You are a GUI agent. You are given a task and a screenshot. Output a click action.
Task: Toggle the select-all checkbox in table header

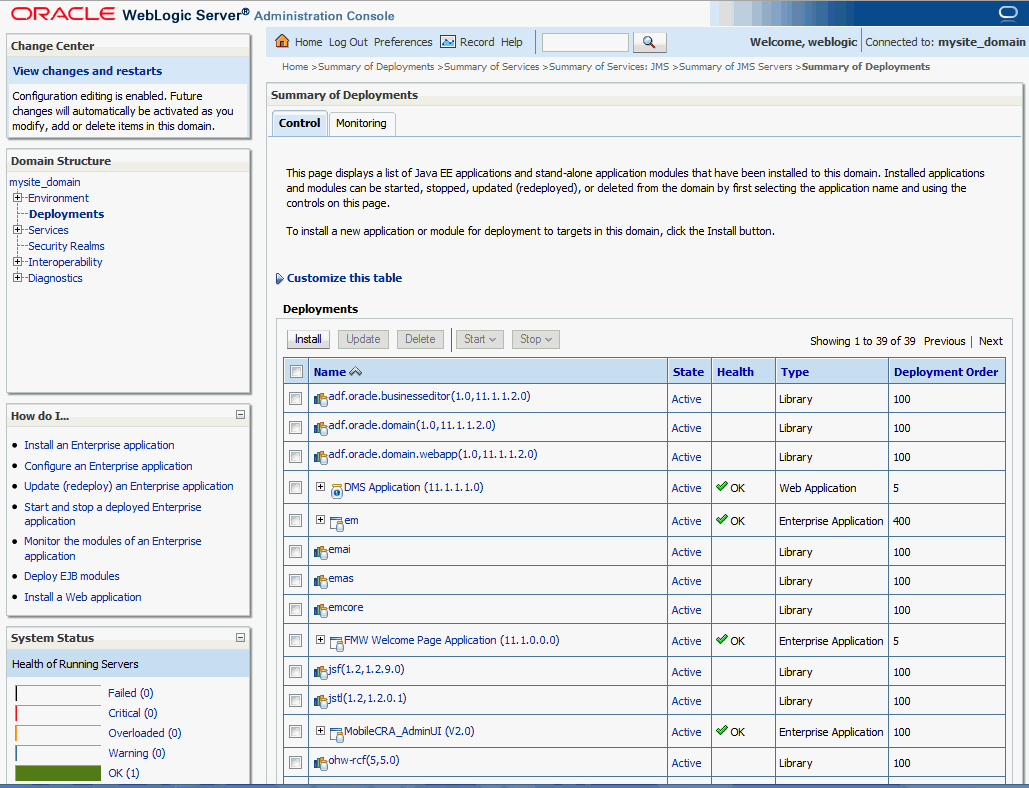pyautogui.click(x=296, y=371)
